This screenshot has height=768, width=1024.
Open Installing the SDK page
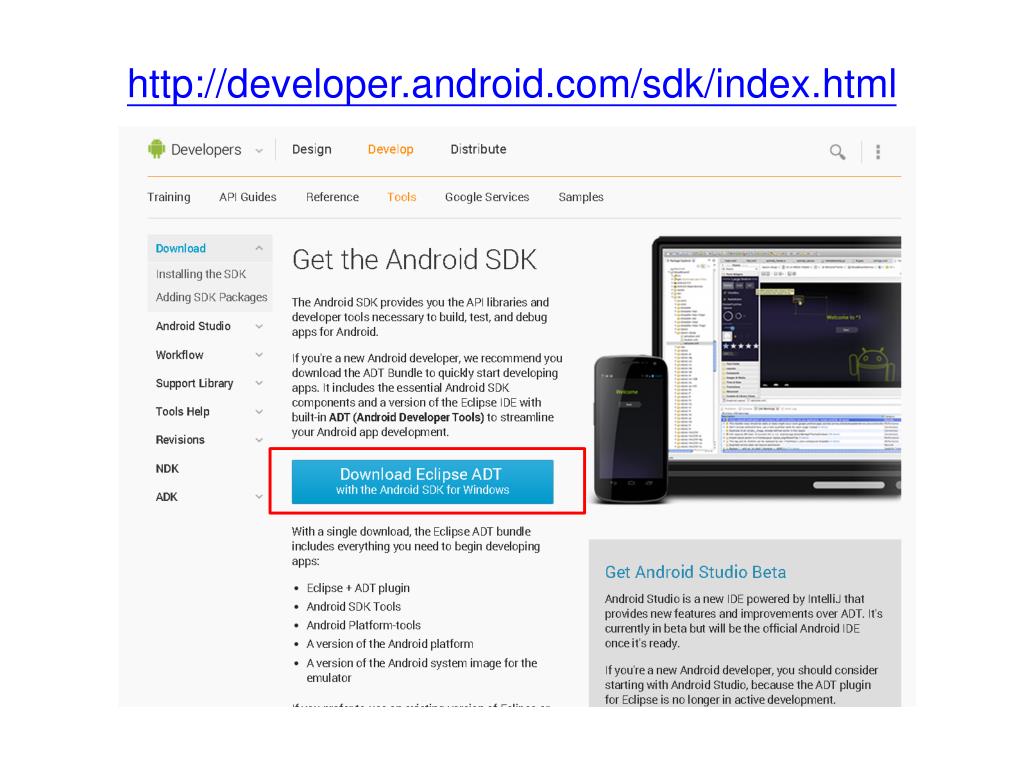pyautogui.click(x=200, y=274)
